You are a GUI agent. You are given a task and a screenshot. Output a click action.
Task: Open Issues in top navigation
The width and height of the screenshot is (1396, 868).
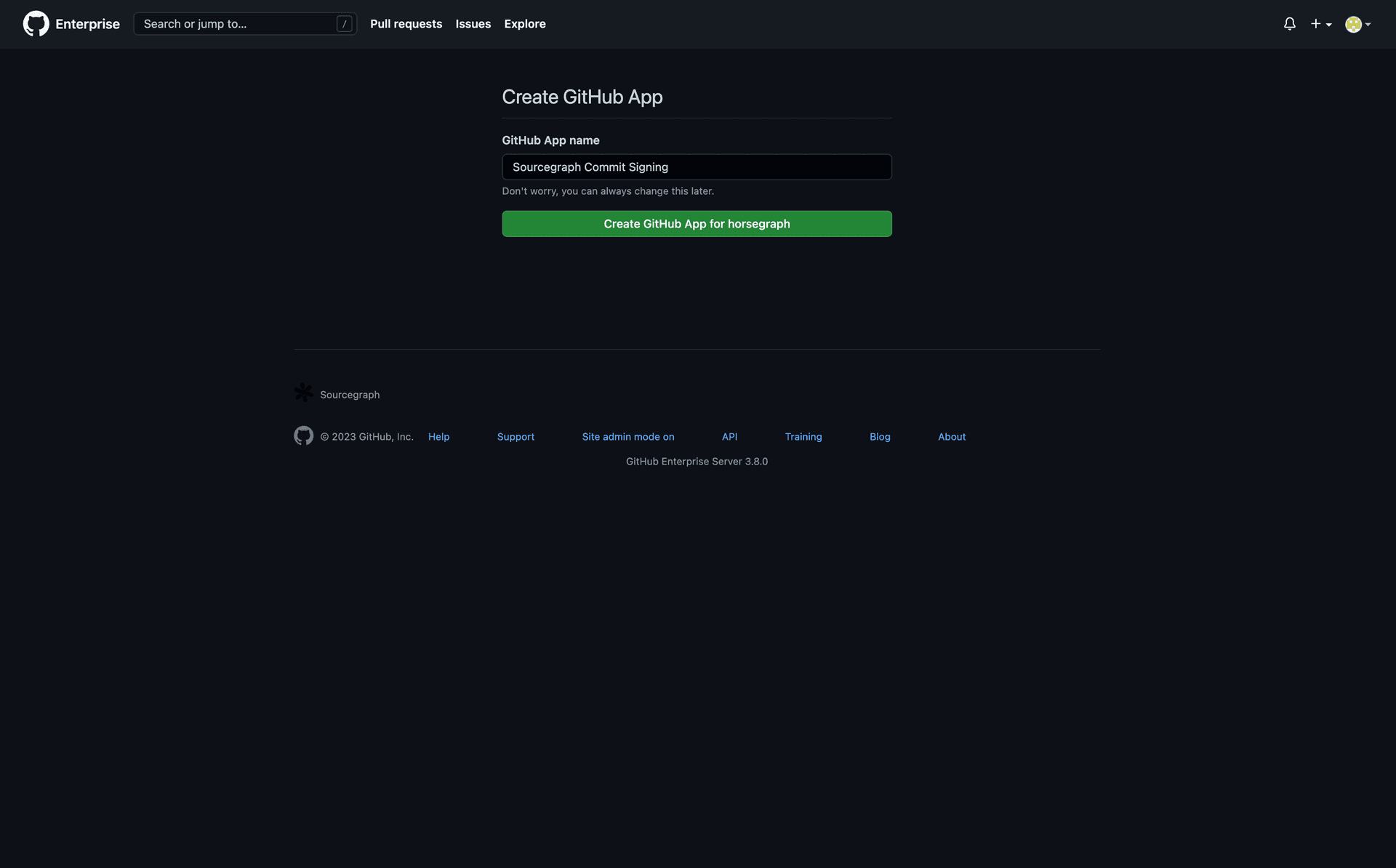473,24
